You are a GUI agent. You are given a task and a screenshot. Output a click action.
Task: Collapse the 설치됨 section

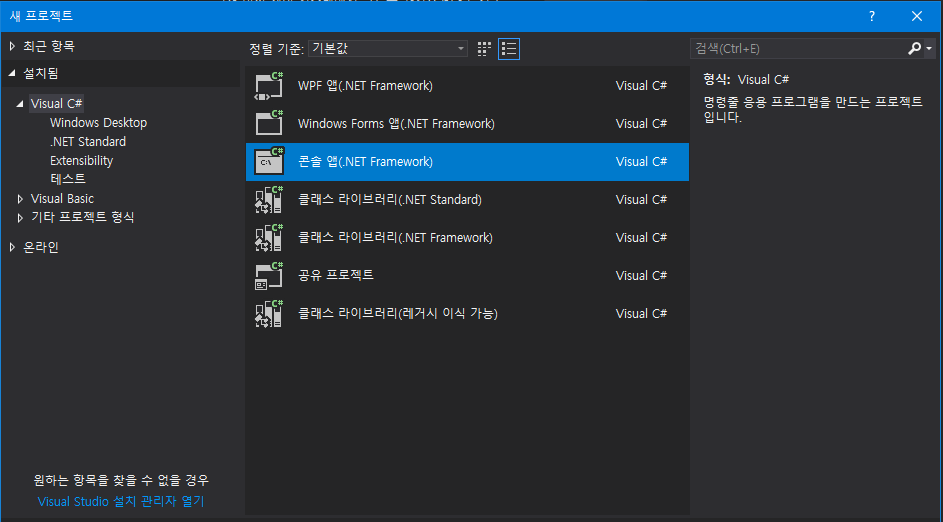(12, 73)
